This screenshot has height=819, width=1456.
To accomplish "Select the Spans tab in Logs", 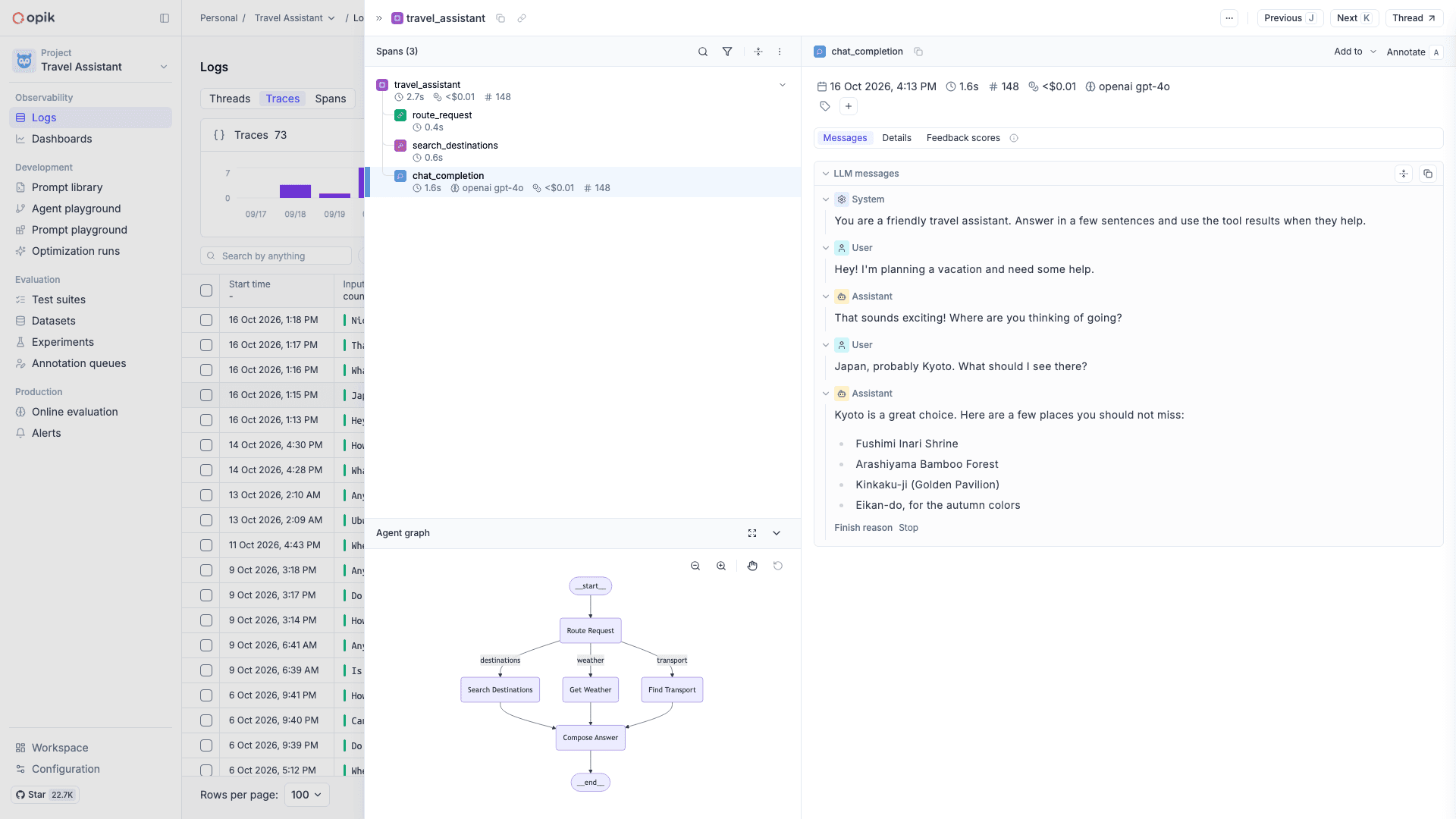I will [x=331, y=99].
